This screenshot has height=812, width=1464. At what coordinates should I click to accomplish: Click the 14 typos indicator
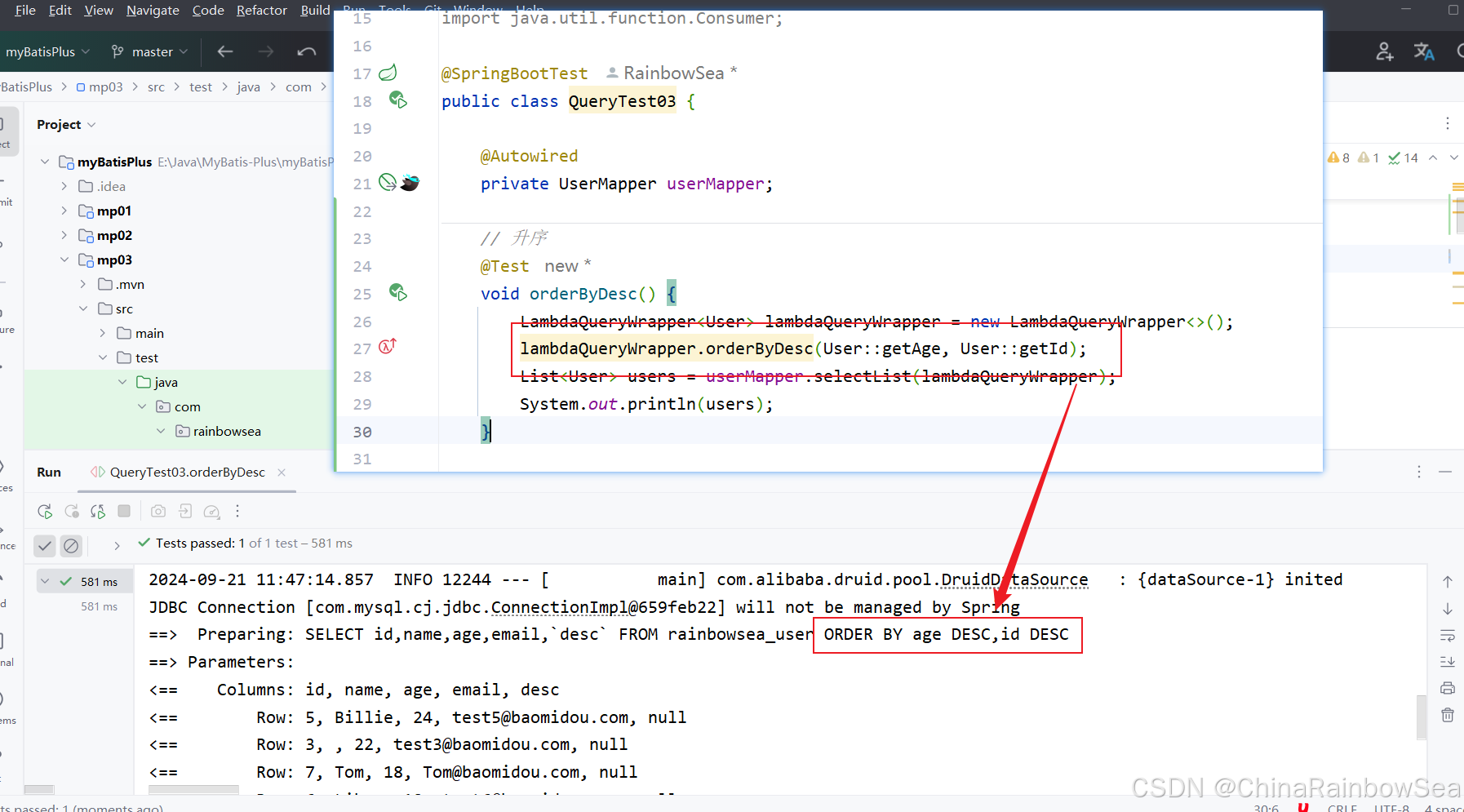click(1404, 158)
